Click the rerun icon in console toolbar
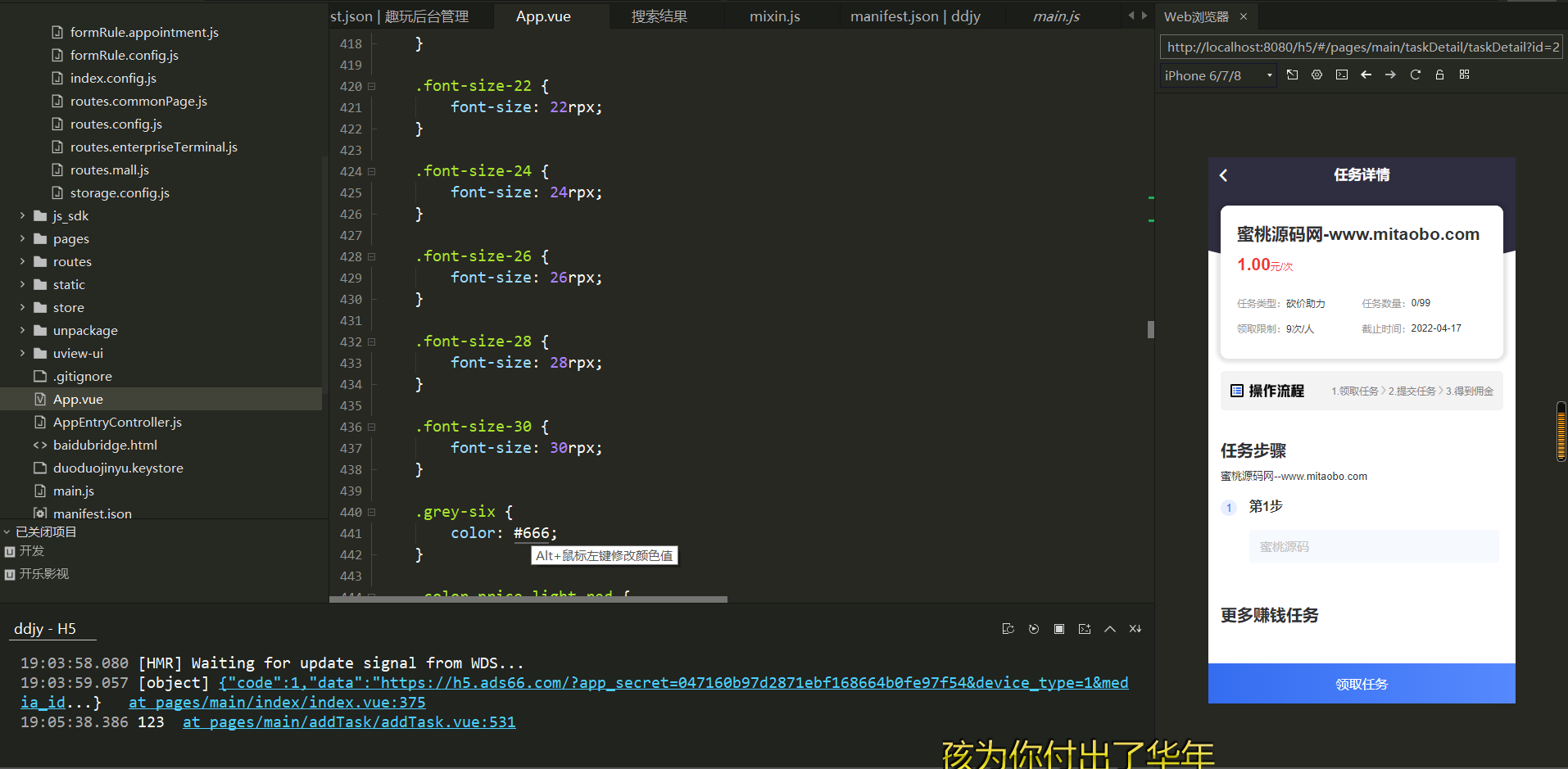The width and height of the screenshot is (1568, 769). coord(1034,629)
